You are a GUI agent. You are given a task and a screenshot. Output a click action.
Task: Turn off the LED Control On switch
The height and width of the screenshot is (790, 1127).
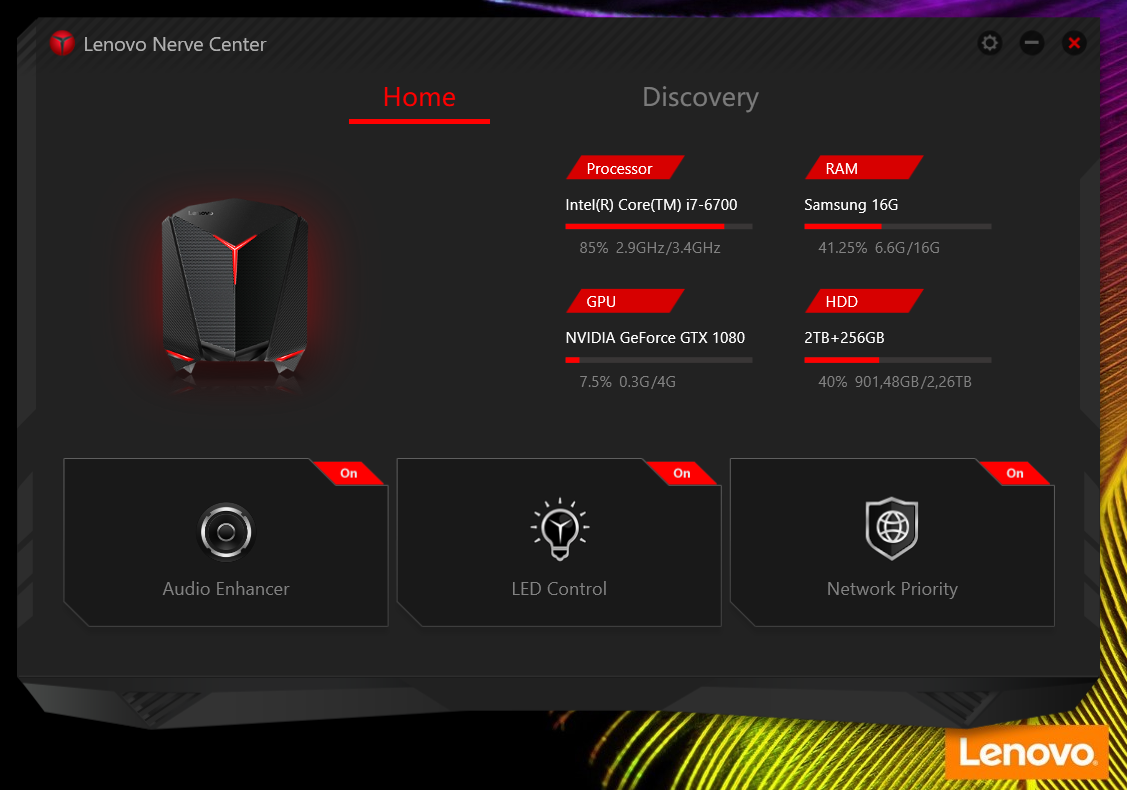[x=682, y=473]
